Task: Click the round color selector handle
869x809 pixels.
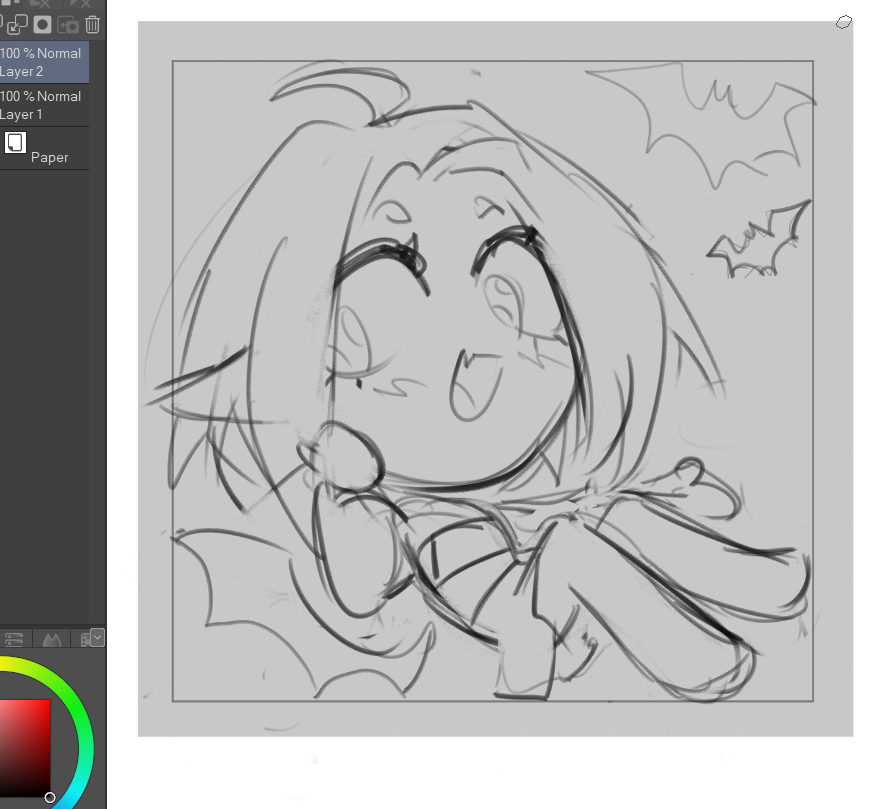Action: pos(50,797)
